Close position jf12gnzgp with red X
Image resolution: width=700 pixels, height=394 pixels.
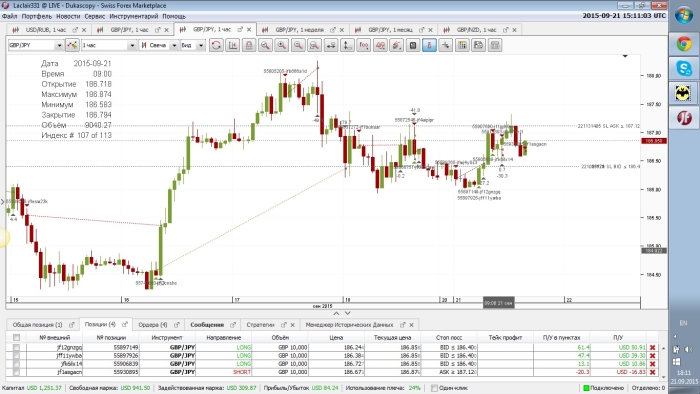[652, 347]
